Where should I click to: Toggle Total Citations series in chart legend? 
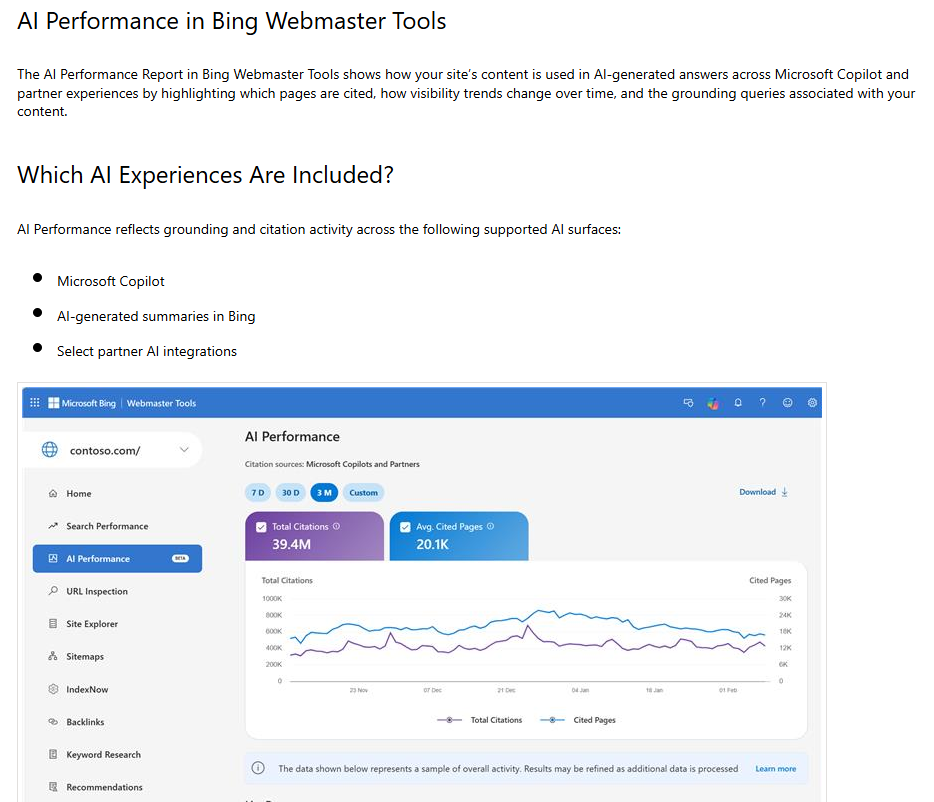pos(480,720)
